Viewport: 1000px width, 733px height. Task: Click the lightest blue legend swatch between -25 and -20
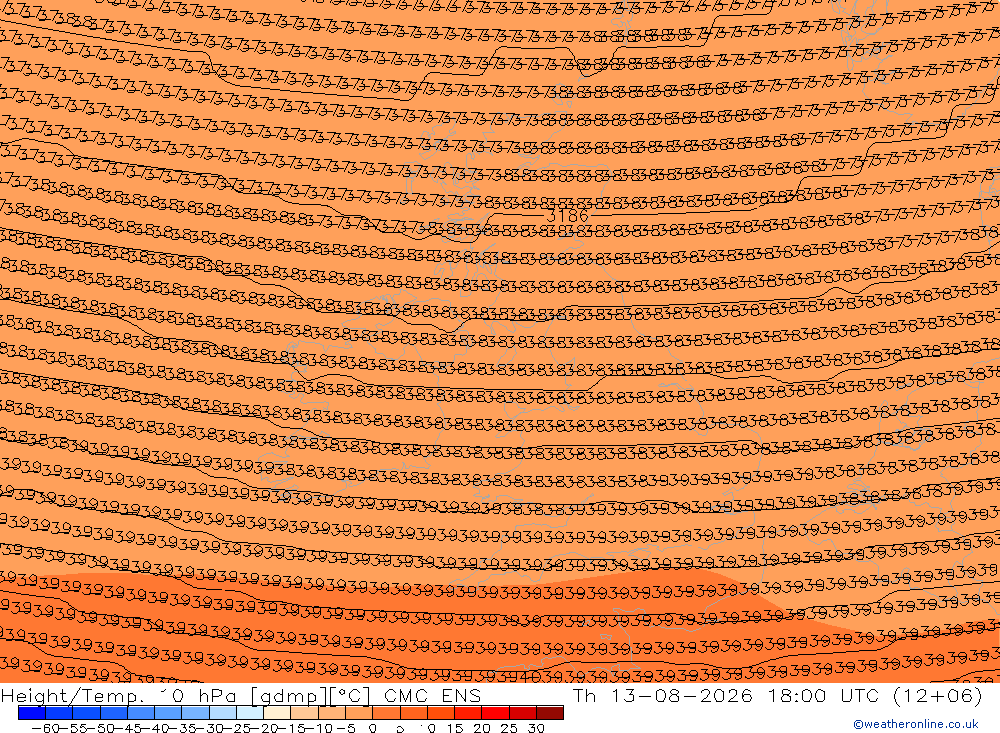click(250, 713)
